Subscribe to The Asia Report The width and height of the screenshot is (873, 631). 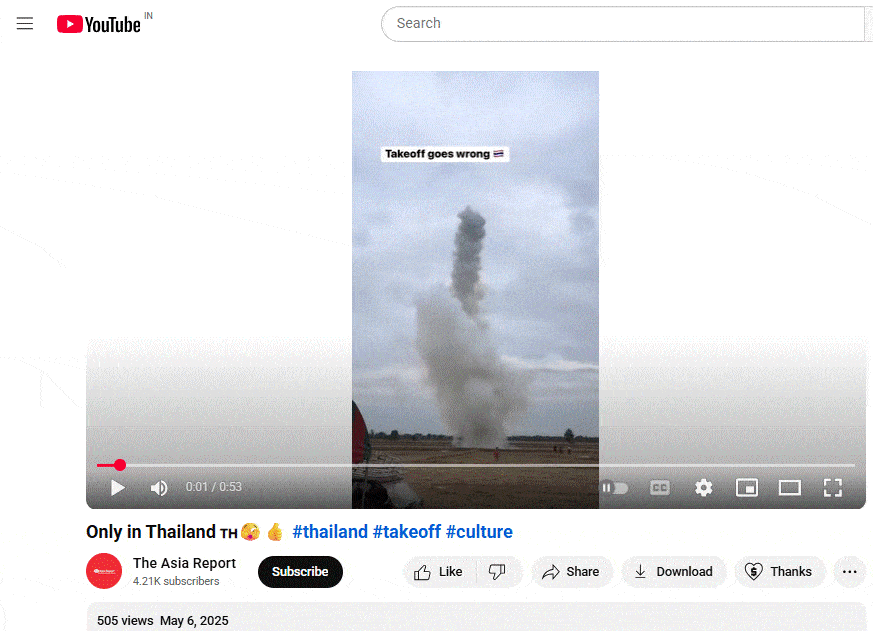point(300,572)
